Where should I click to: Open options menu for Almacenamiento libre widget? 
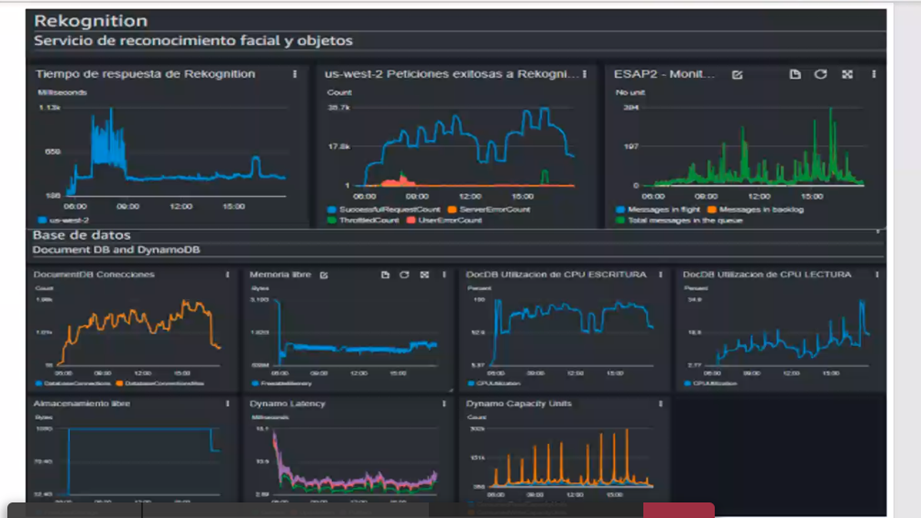(x=227, y=403)
